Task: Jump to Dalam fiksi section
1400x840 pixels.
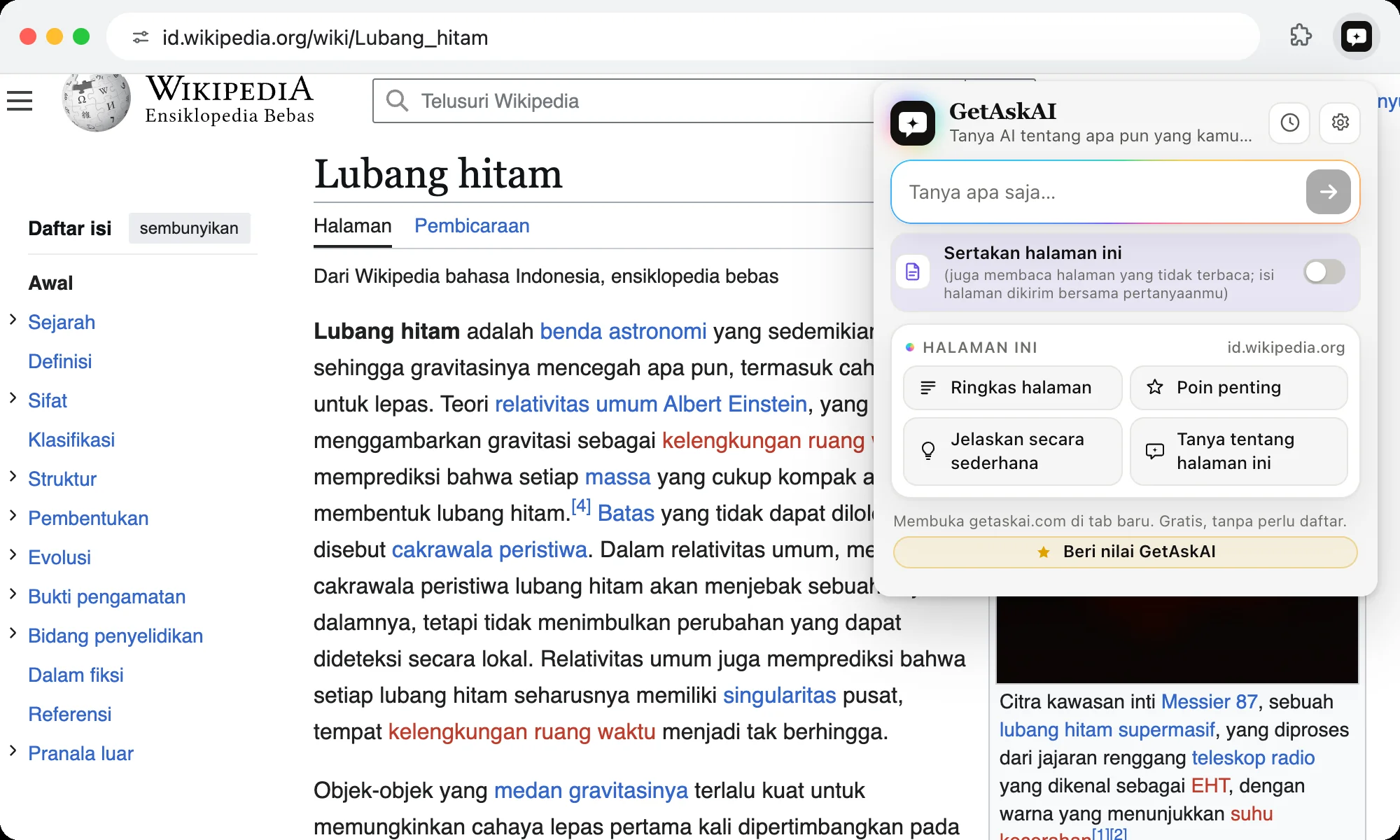Action: [x=76, y=675]
